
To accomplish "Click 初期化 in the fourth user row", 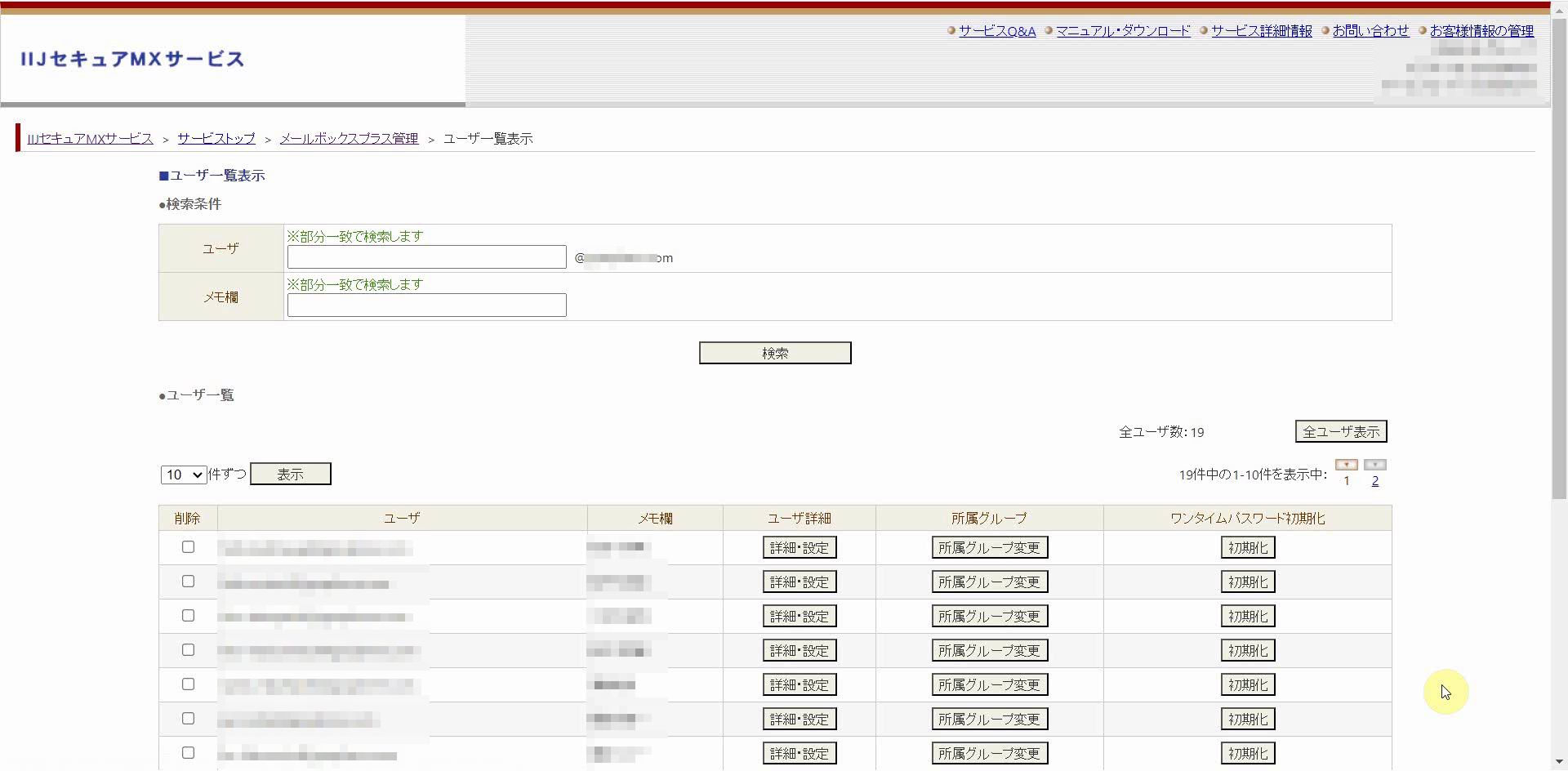I will pos(1248,650).
